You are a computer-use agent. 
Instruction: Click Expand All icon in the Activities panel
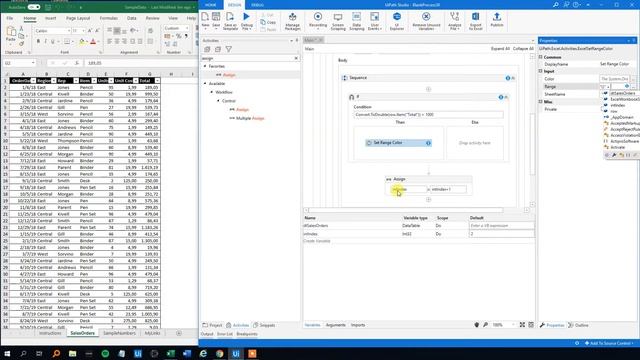(x=207, y=49)
